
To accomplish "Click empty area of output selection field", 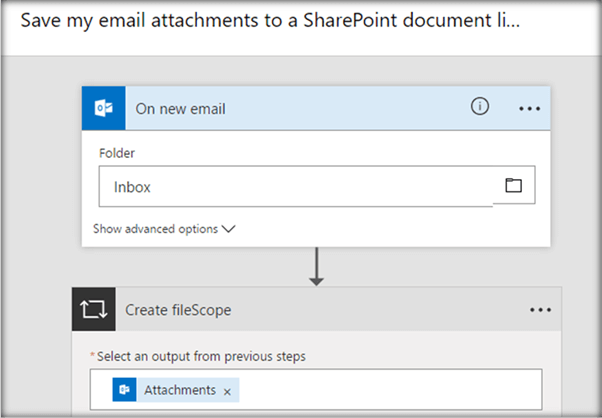I will click(400, 391).
